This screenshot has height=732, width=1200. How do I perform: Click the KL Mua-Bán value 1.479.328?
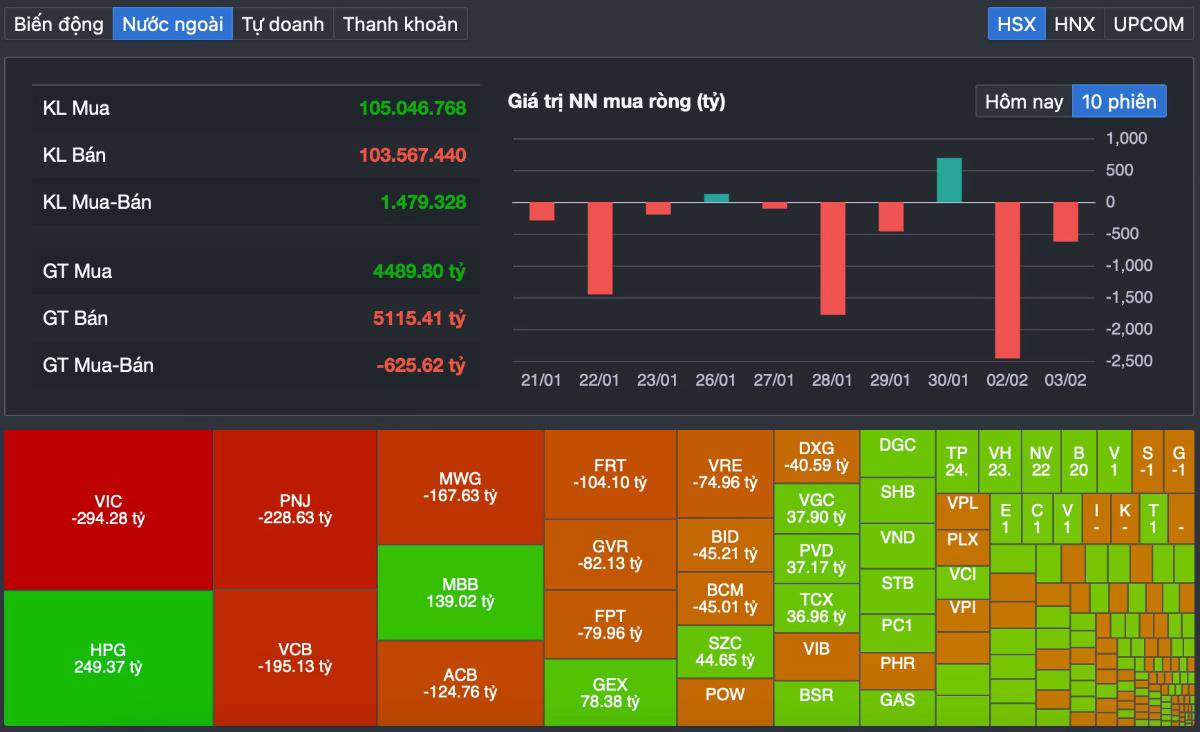(x=423, y=202)
